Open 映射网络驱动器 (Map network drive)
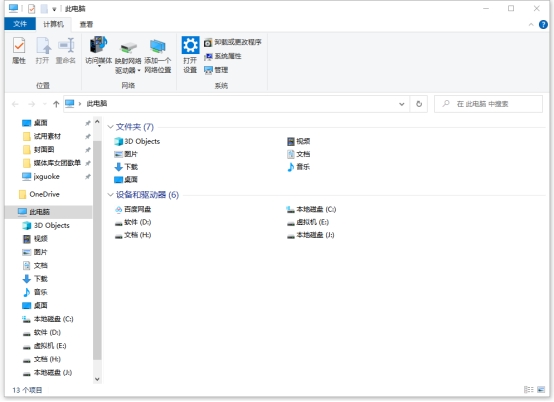The image size is (554, 402). click(x=128, y=57)
